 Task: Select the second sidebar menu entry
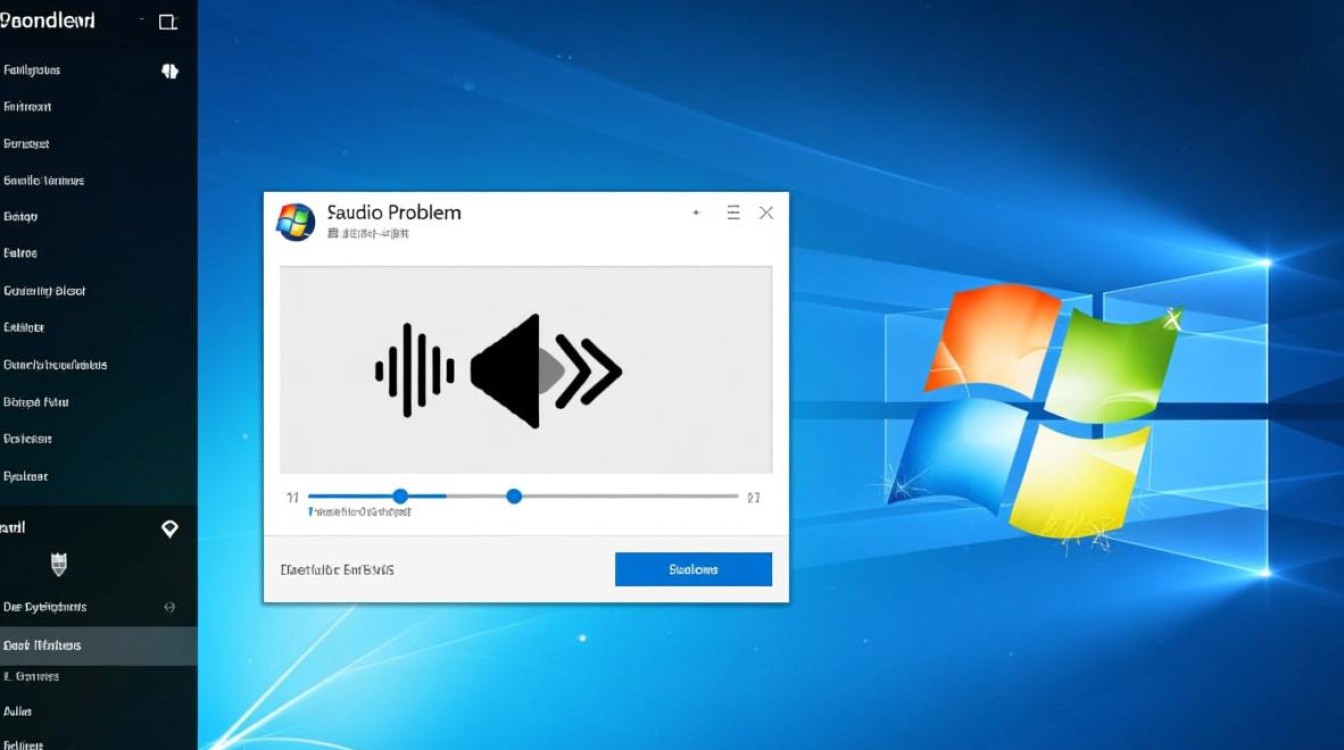30,107
